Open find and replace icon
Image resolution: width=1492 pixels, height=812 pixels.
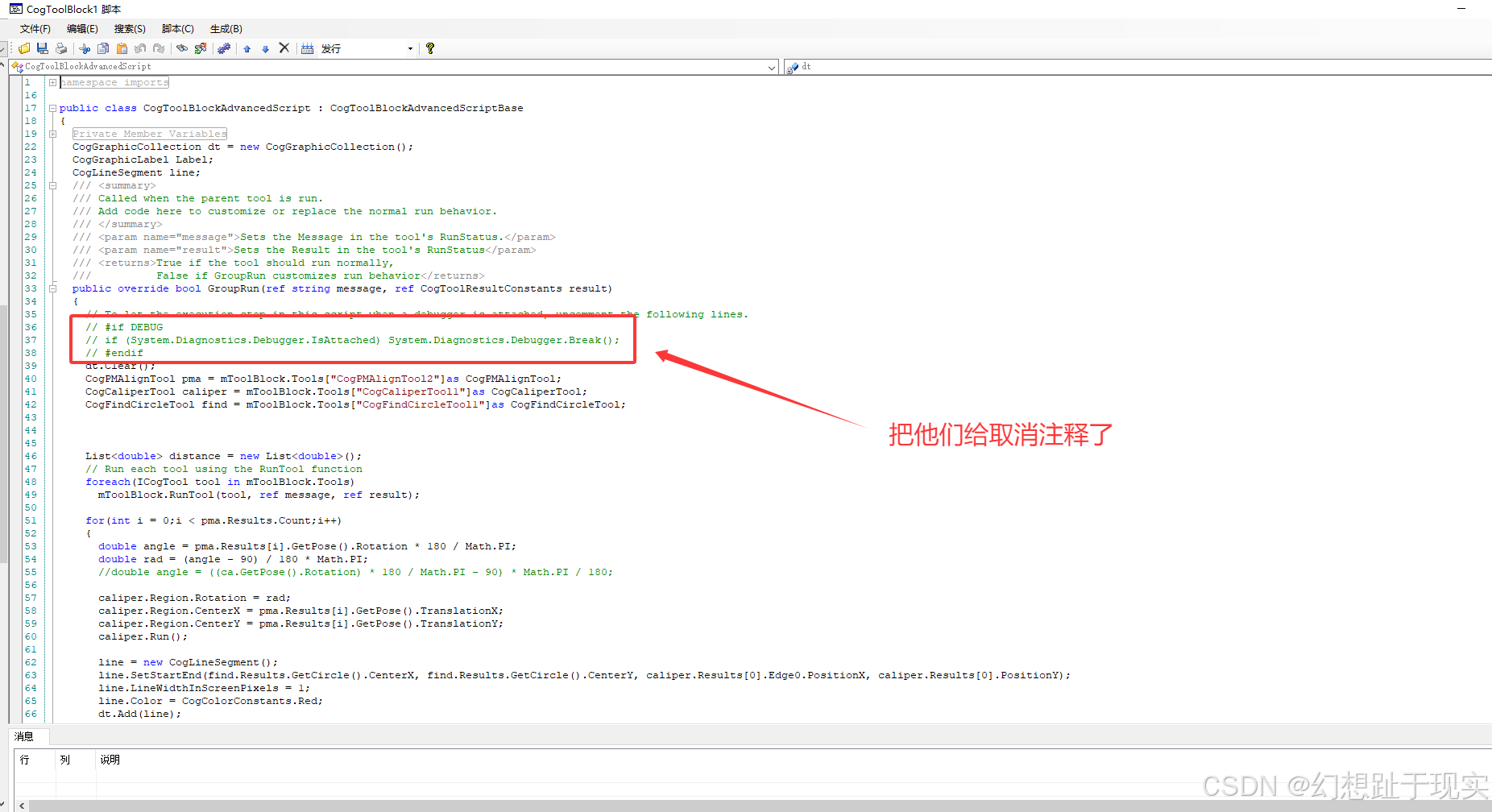pyautogui.click(x=200, y=48)
